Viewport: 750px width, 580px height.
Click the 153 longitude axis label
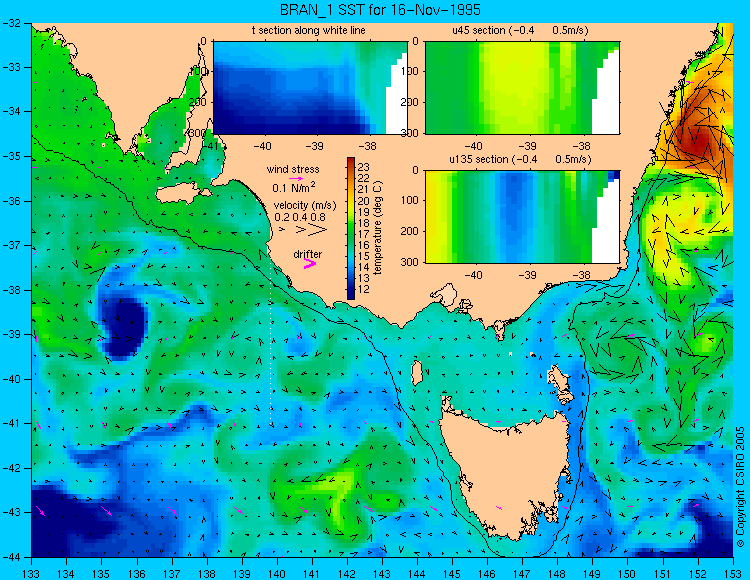(x=732, y=574)
